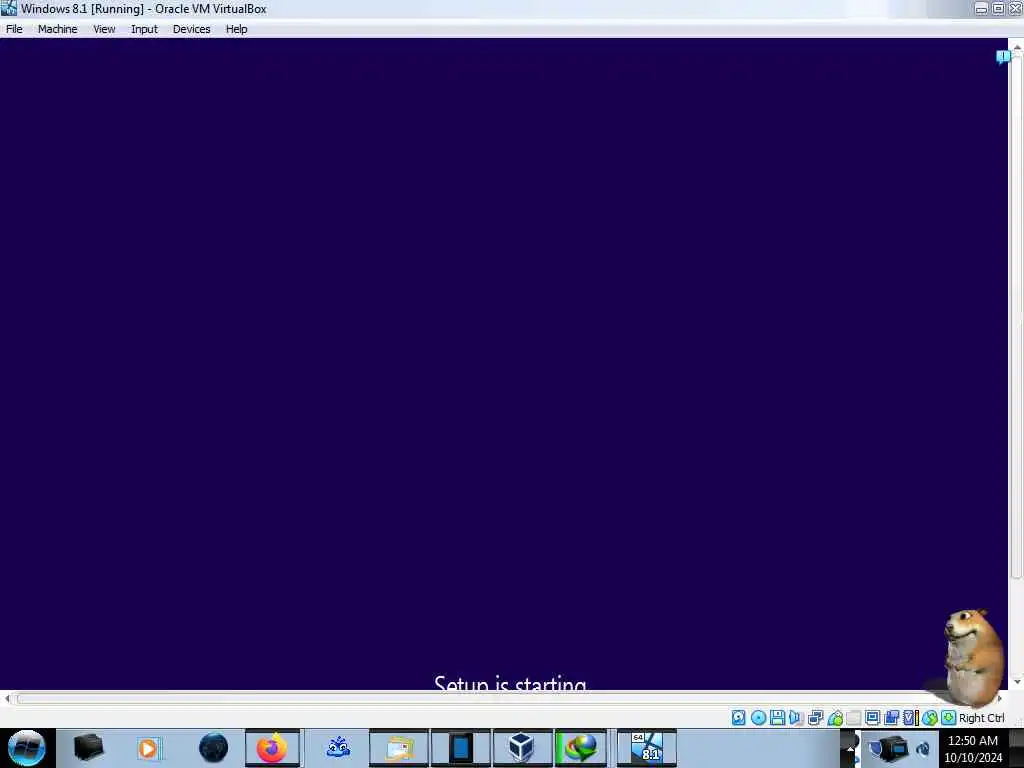Open the notification center speech bubble icon
This screenshot has height=768, width=1024.
point(1003,57)
